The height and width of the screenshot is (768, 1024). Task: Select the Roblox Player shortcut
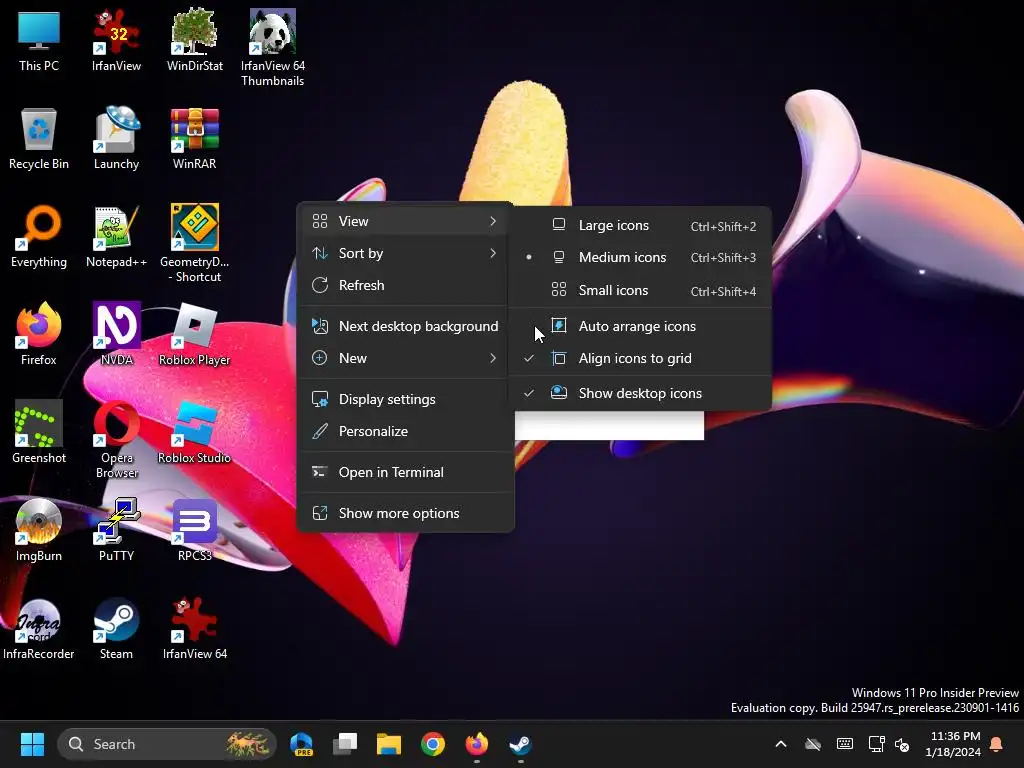click(195, 334)
